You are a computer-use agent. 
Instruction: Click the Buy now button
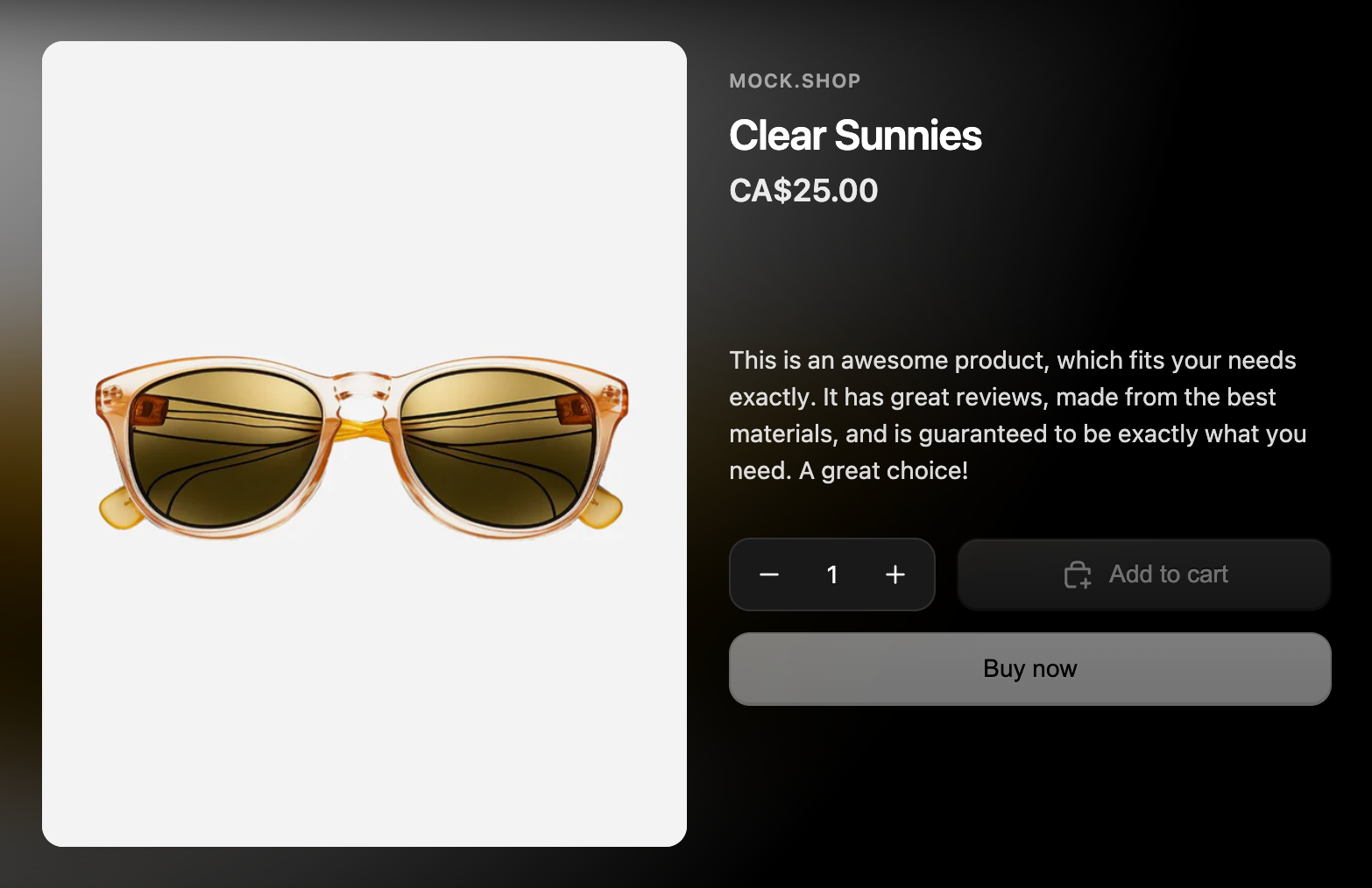tap(1030, 669)
